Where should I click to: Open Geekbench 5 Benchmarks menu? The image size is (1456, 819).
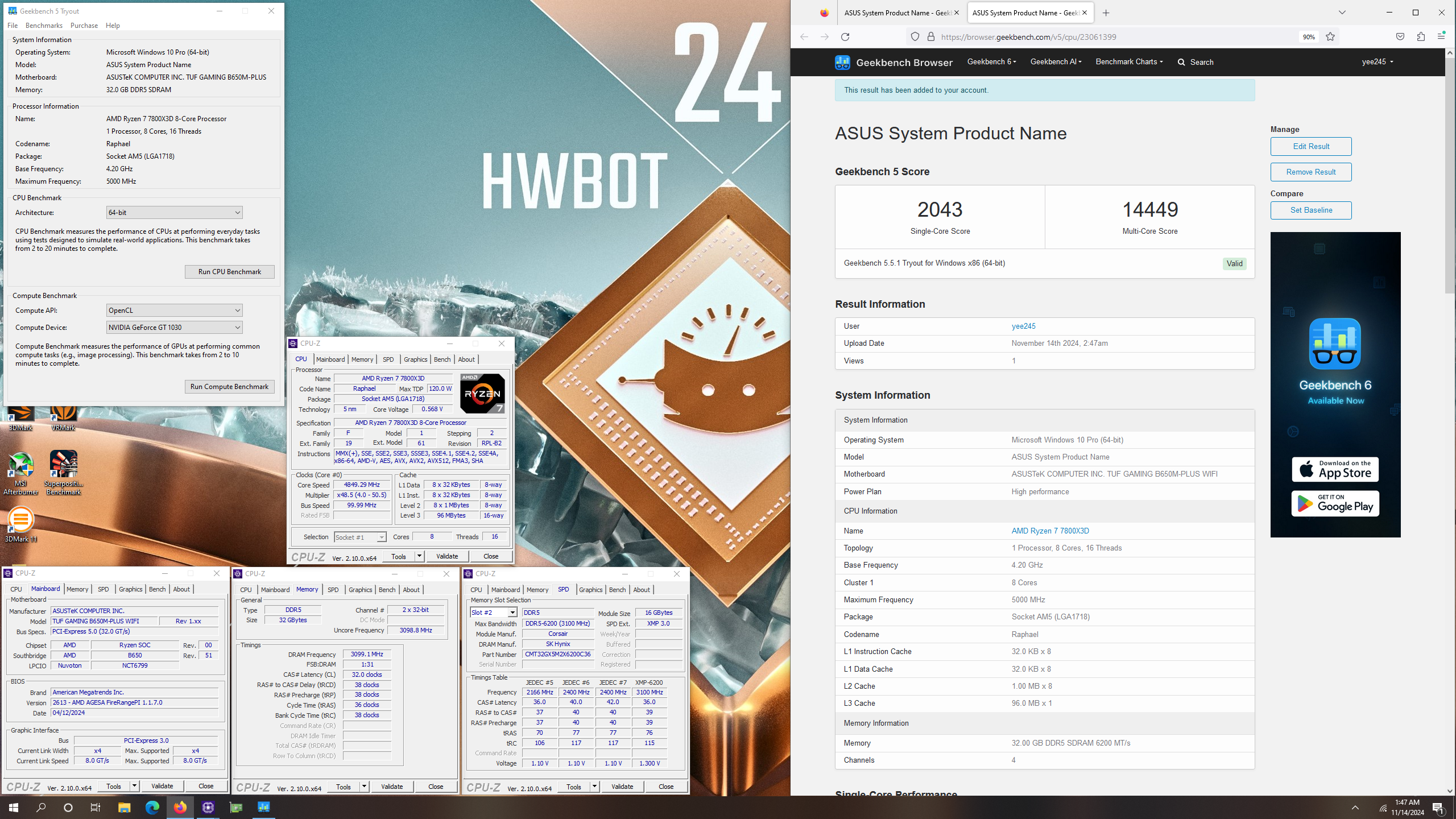[x=44, y=26]
